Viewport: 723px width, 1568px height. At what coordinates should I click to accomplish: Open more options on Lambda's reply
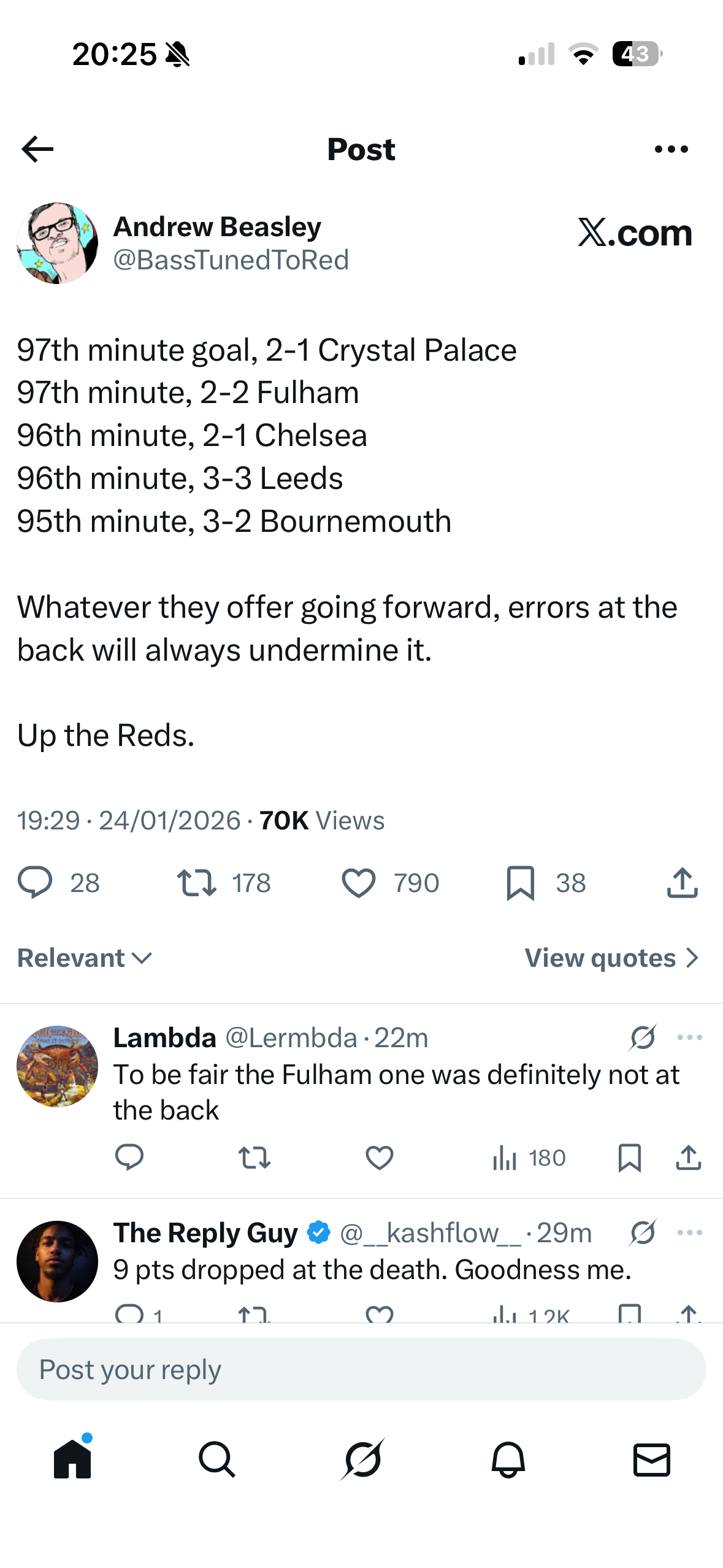pos(690,1037)
